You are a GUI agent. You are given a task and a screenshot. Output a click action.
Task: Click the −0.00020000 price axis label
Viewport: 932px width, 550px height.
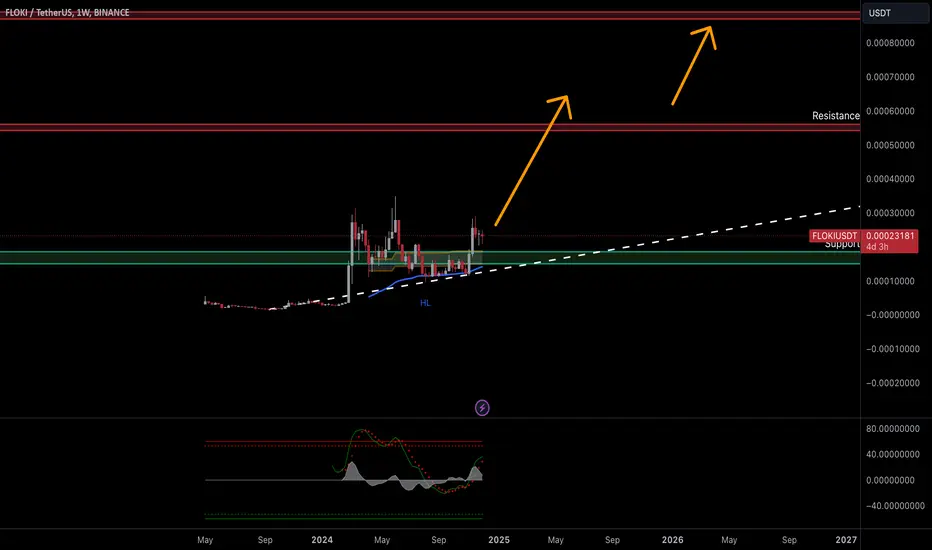pyautogui.click(x=893, y=383)
